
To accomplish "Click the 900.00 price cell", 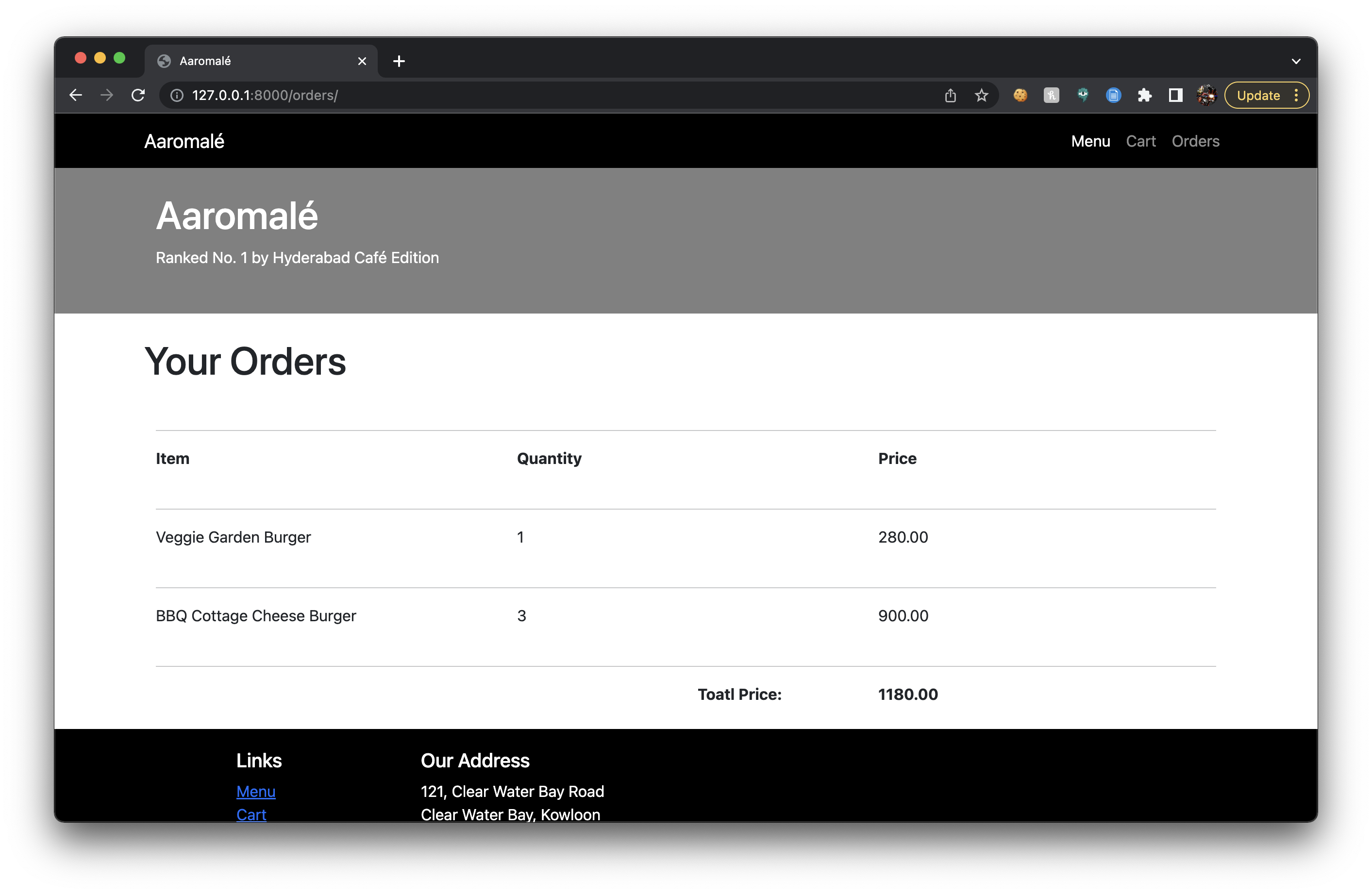I will (x=904, y=615).
